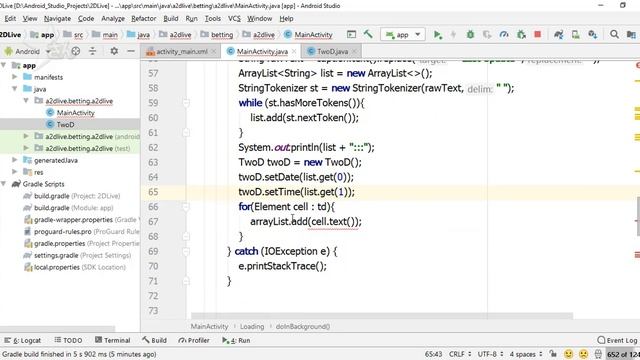Collapse the a2dlive.betting.a2dlive package
The width and height of the screenshot is (640, 360).
pos(26,100)
